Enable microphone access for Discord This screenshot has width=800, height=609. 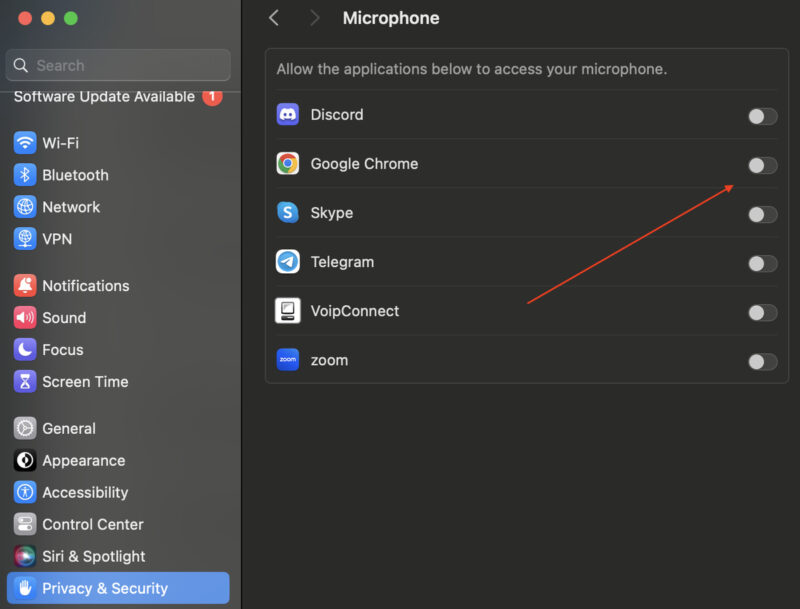[762, 114]
